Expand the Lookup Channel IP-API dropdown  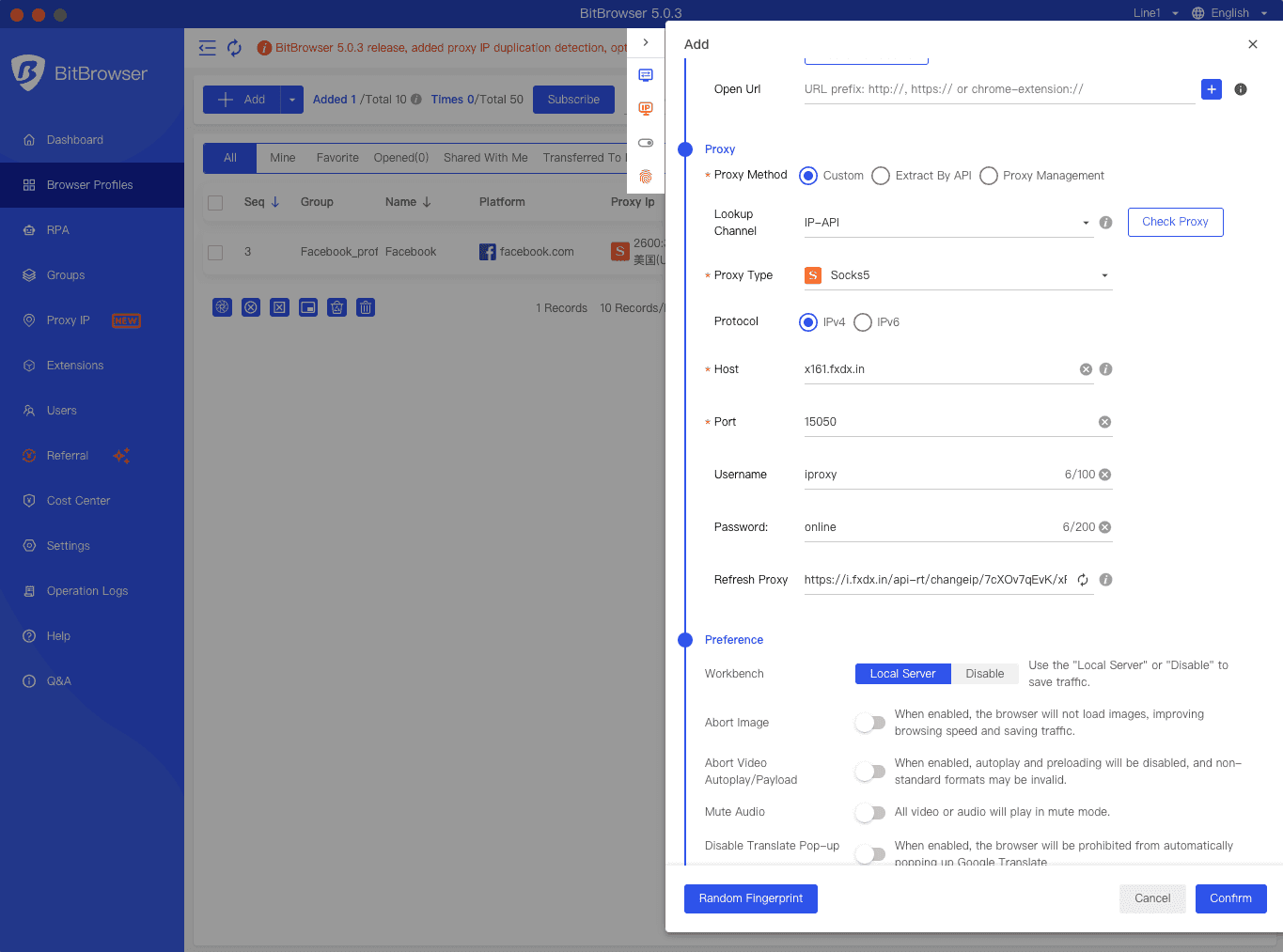[947, 223]
